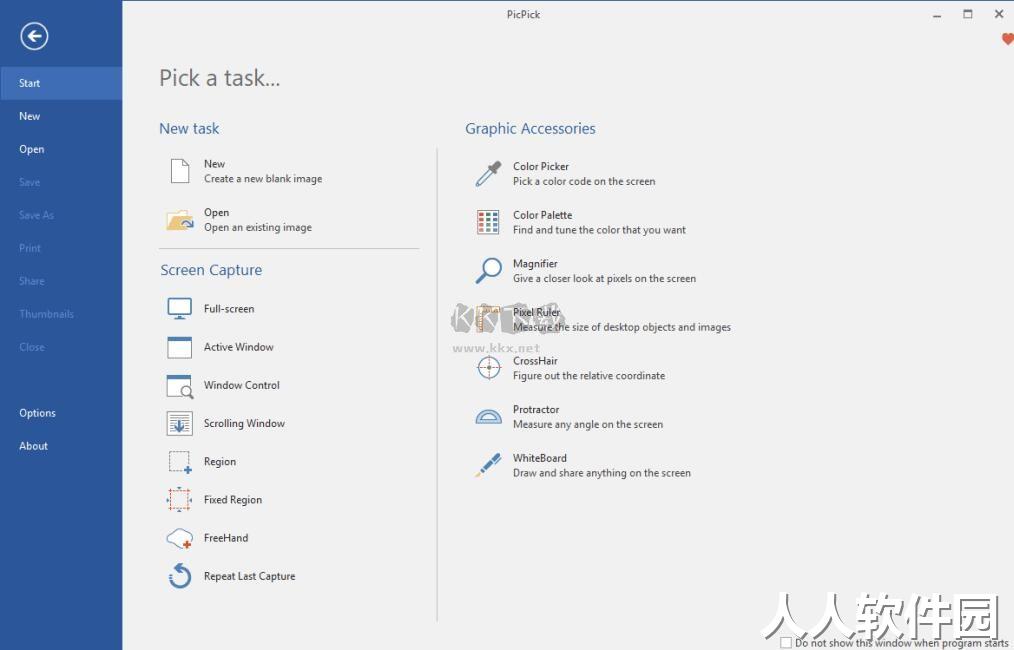Screen dimensions: 1014x650
Task: Click the Fixed Region label
Action: (x=233, y=500)
